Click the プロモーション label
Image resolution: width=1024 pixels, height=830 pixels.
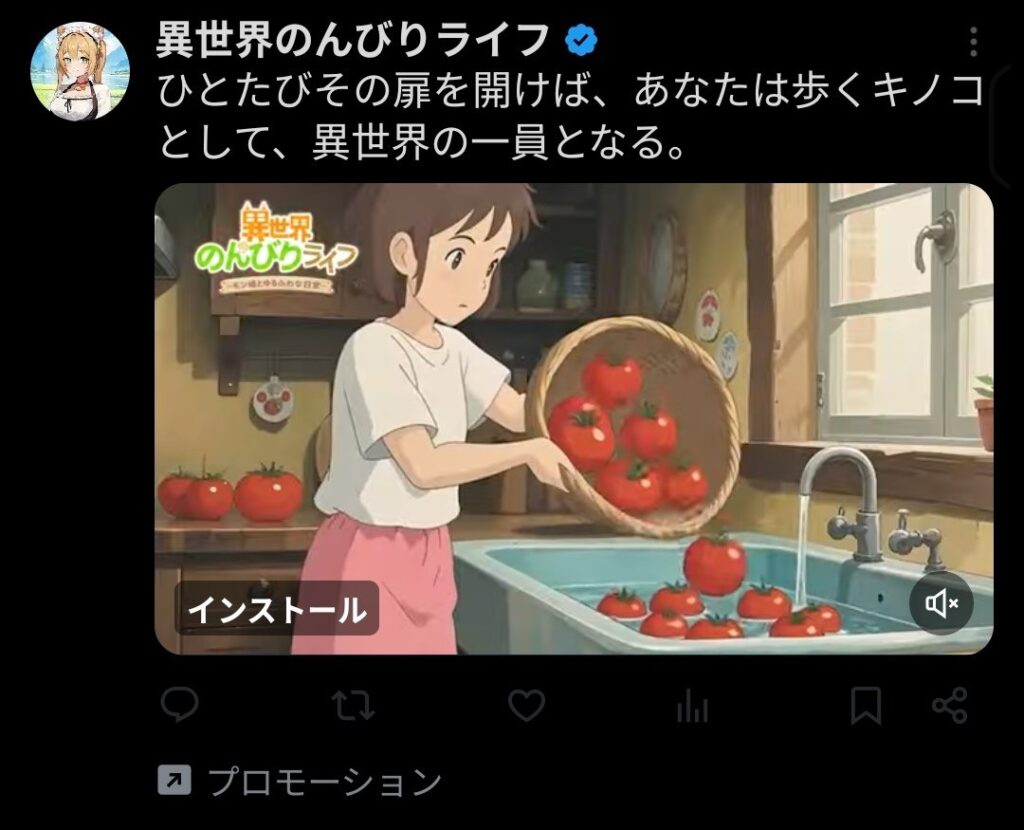click(325, 781)
